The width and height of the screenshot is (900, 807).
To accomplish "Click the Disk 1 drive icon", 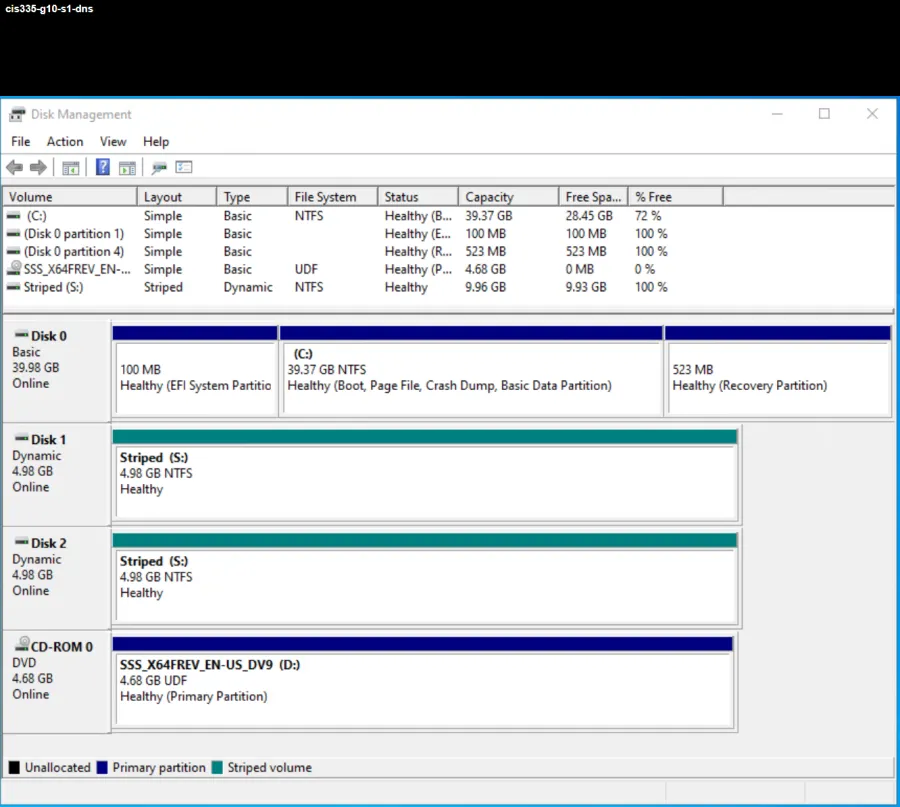I will pyautogui.click(x=21, y=438).
